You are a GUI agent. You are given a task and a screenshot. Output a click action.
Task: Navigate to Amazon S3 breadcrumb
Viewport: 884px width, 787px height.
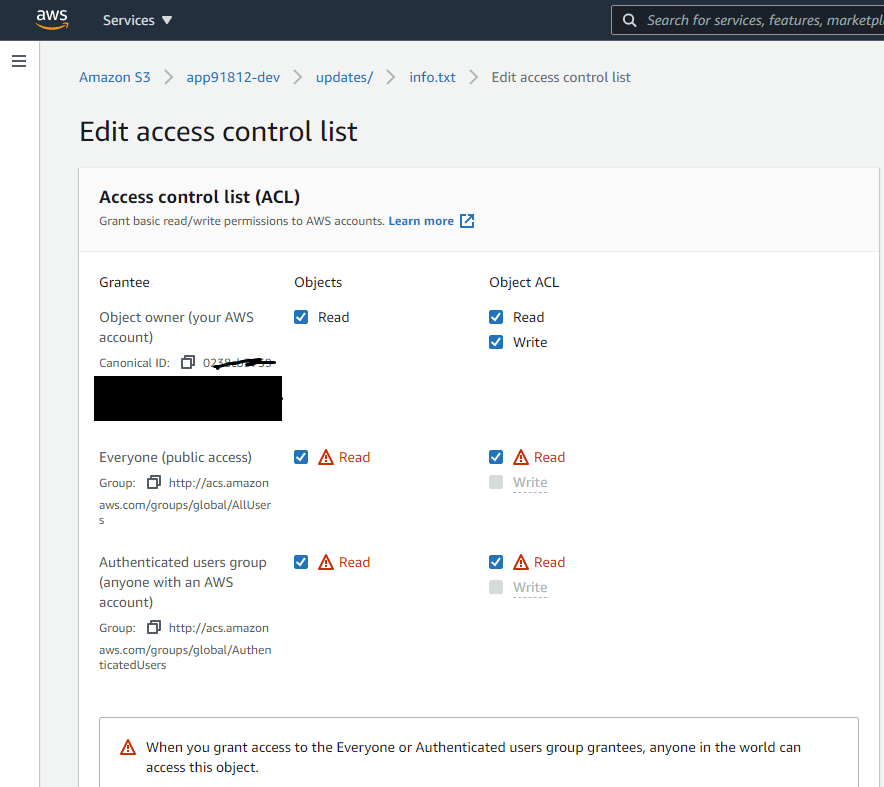(114, 77)
